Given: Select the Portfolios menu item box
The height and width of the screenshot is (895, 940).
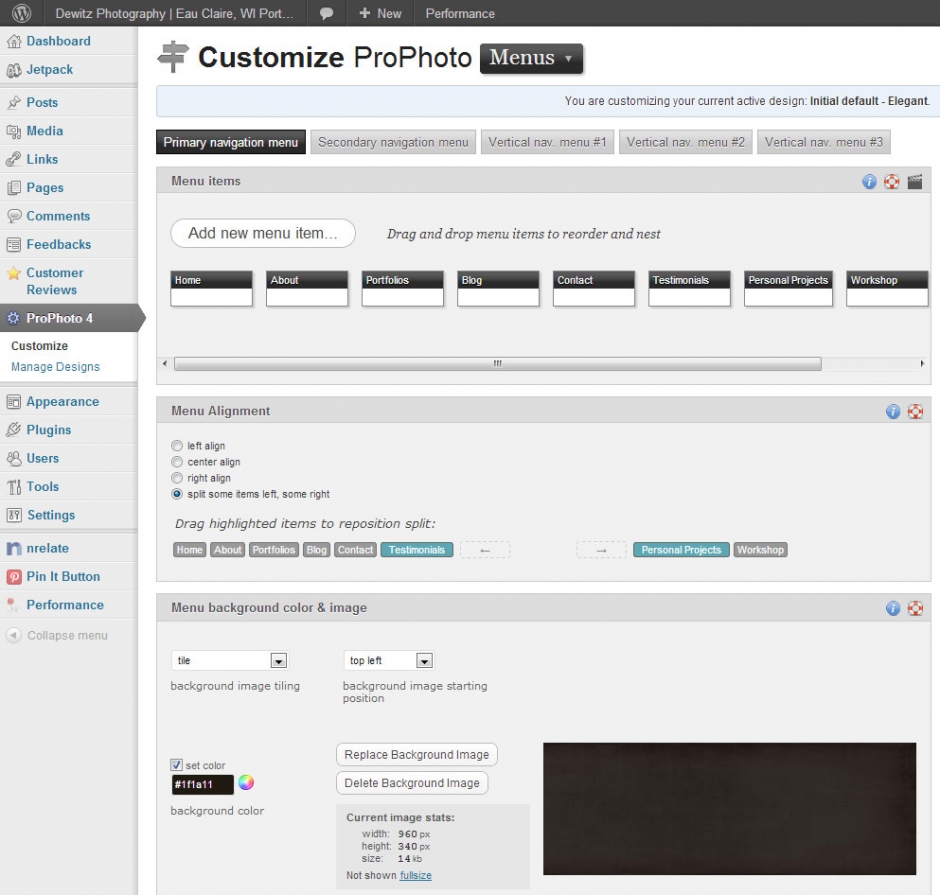Looking at the screenshot, I should pyautogui.click(x=403, y=288).
